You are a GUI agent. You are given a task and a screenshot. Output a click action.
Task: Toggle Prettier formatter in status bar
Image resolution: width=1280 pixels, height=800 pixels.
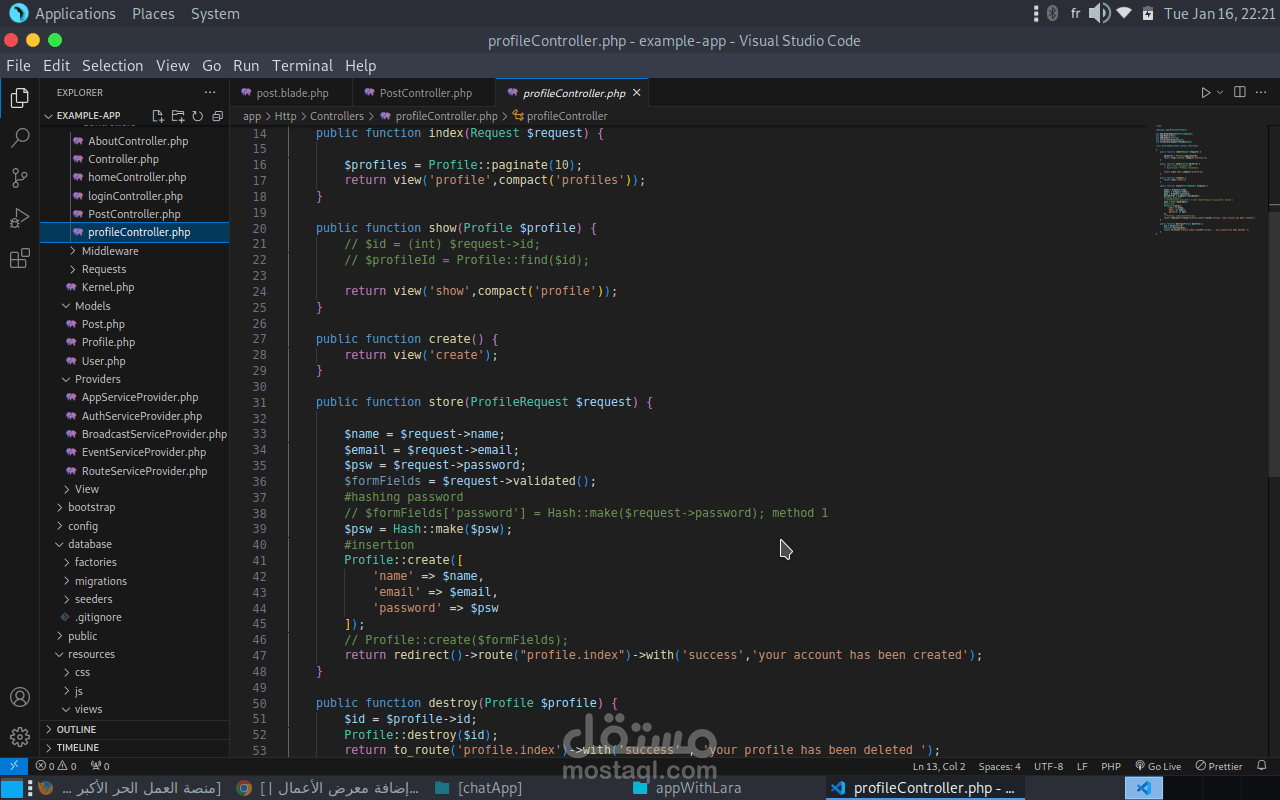click(1219, 766)
